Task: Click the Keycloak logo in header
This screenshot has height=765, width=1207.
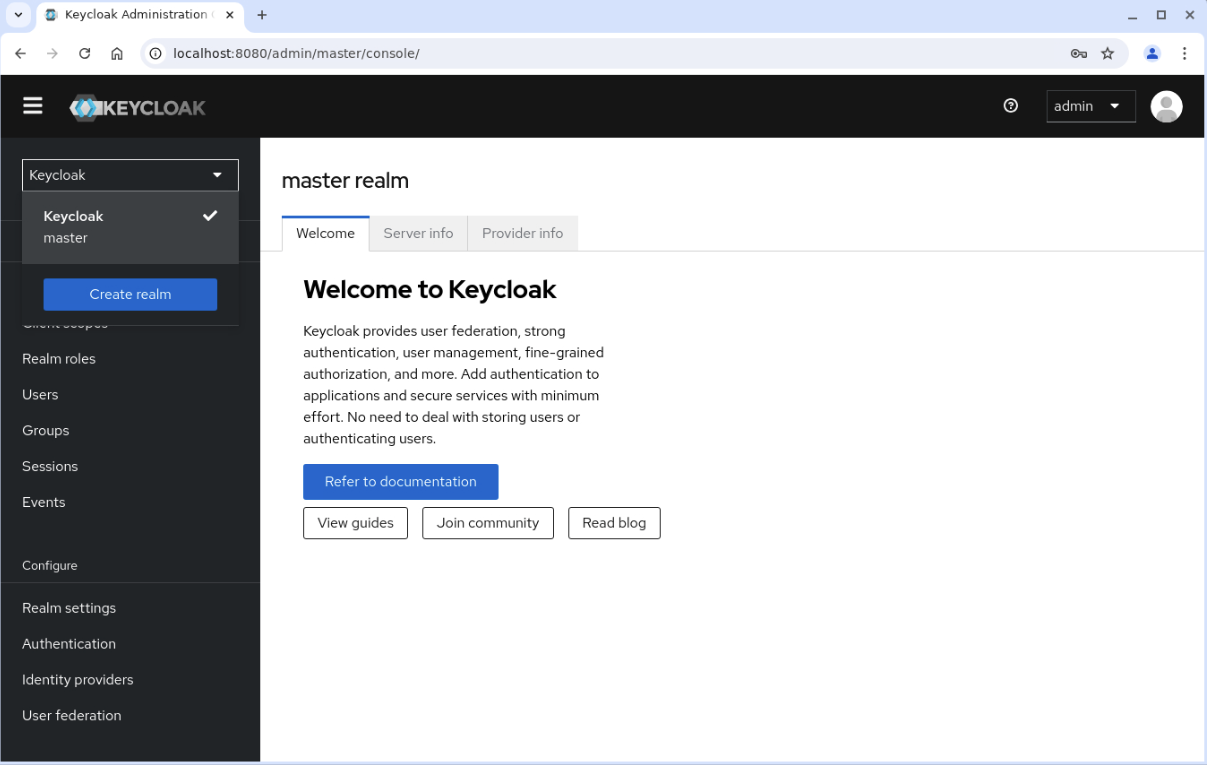Action: [138, 108]
